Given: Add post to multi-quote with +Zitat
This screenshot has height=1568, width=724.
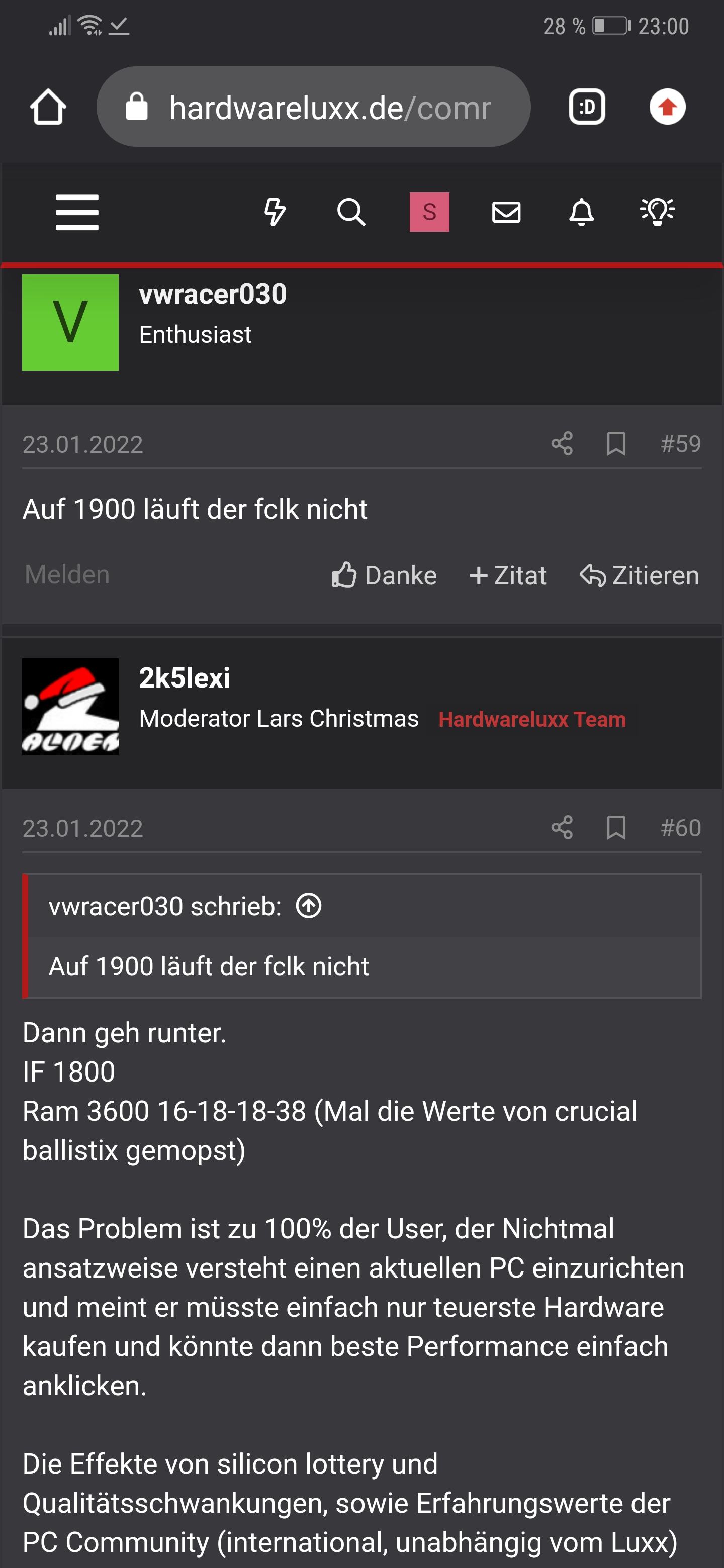Looking at the screenshot, I should (x=508, y=575).
